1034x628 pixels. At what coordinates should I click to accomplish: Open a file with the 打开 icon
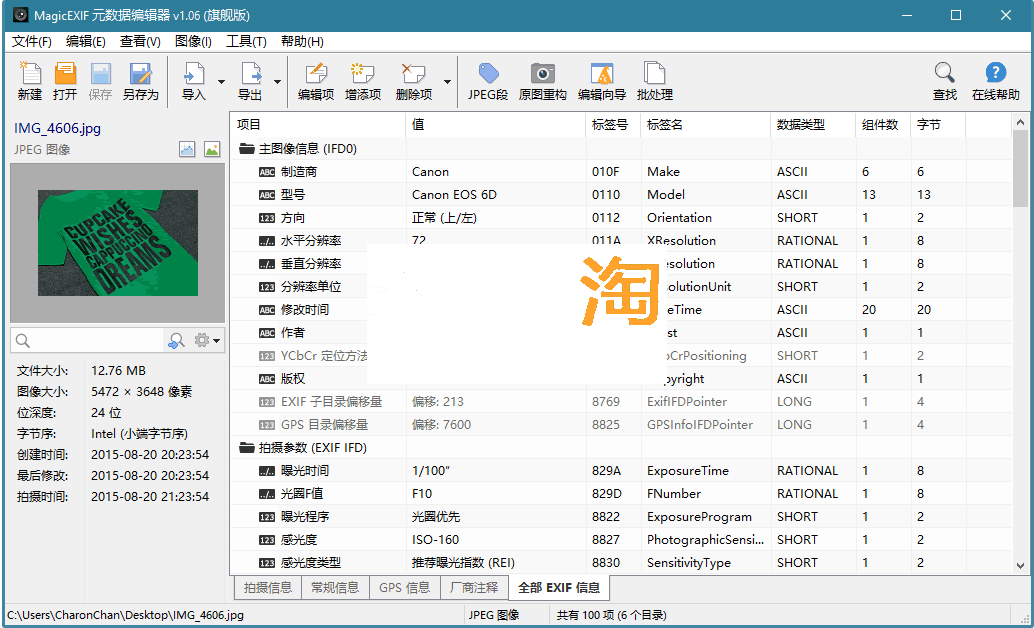pos(65,81)
